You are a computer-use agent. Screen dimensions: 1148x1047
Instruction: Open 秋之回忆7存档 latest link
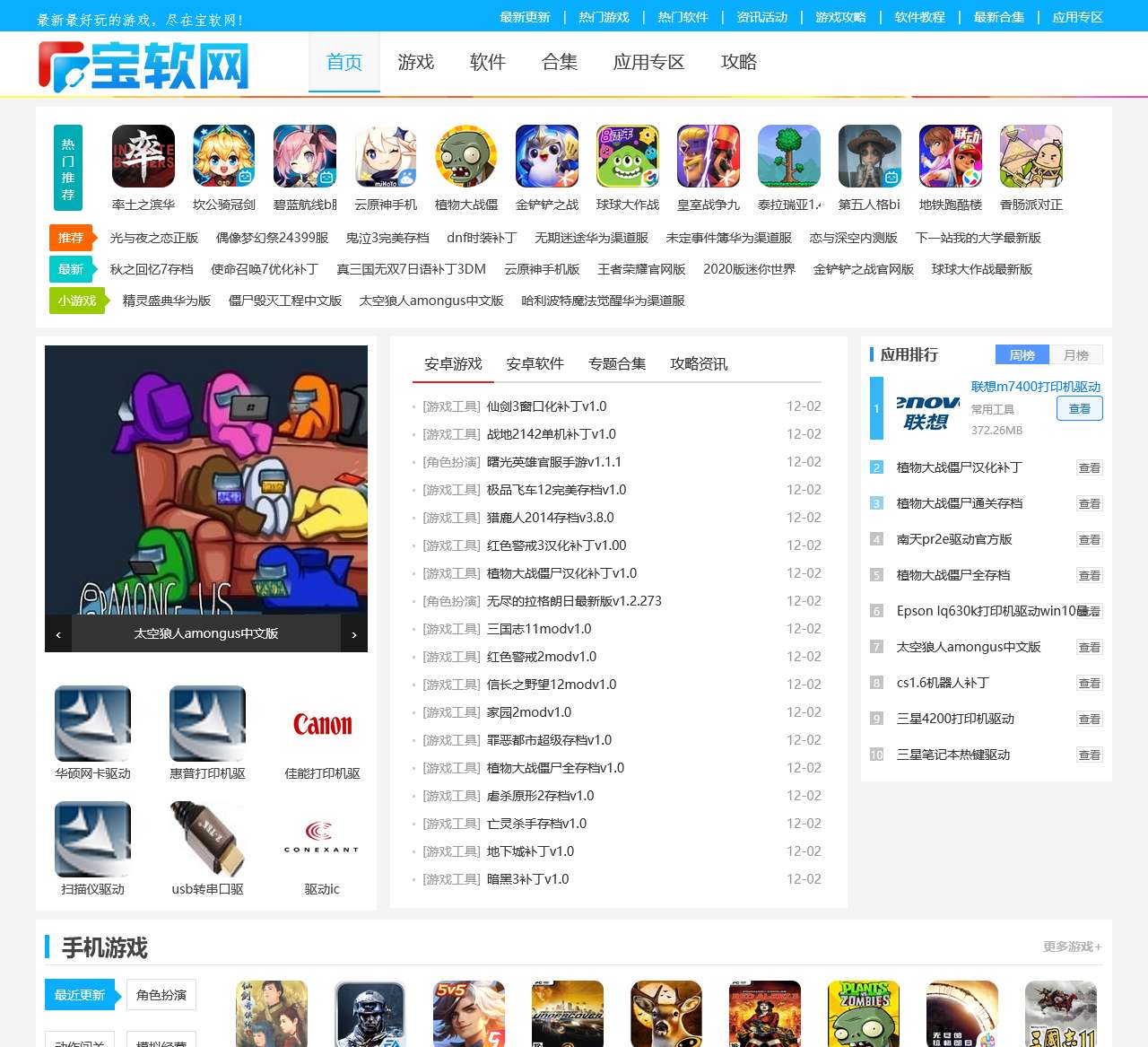pos(152,269)
